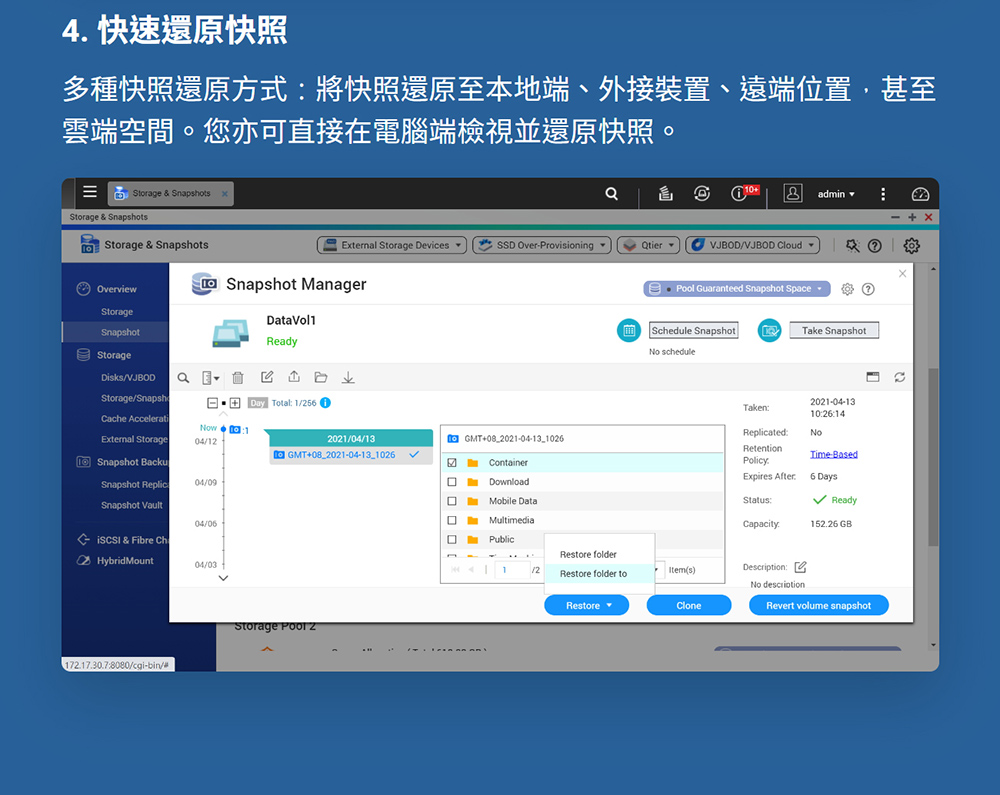Open Snapshot Manager help question icon
This screenshot has height=795, width=1000.
coord(868,289)
